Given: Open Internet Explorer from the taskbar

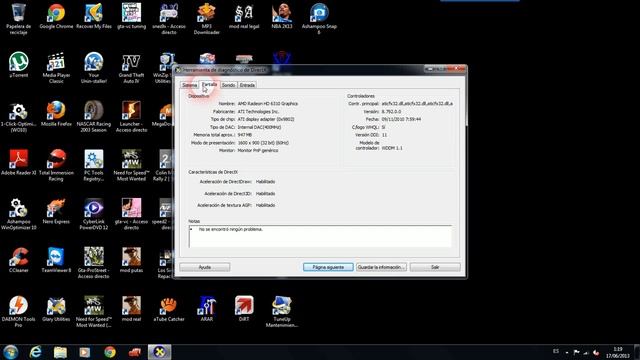Looking at the screenshot, I should point(36,352).
